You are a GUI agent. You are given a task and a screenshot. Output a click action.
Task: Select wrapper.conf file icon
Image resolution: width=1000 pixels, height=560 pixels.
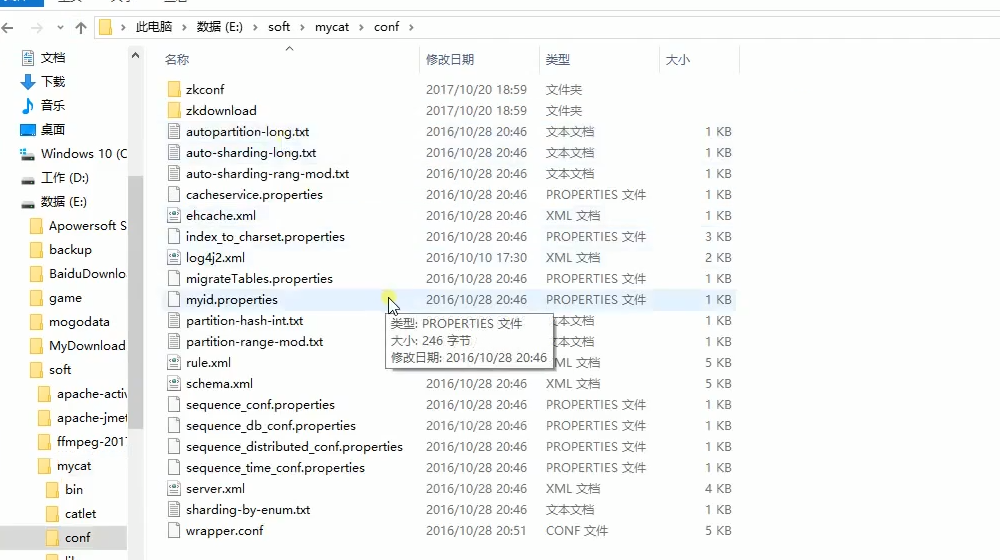click(x=174, y=531)
